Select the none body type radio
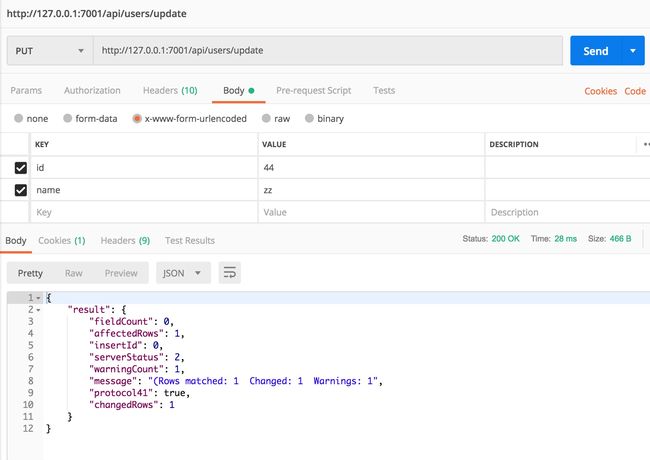 point(18,118)
